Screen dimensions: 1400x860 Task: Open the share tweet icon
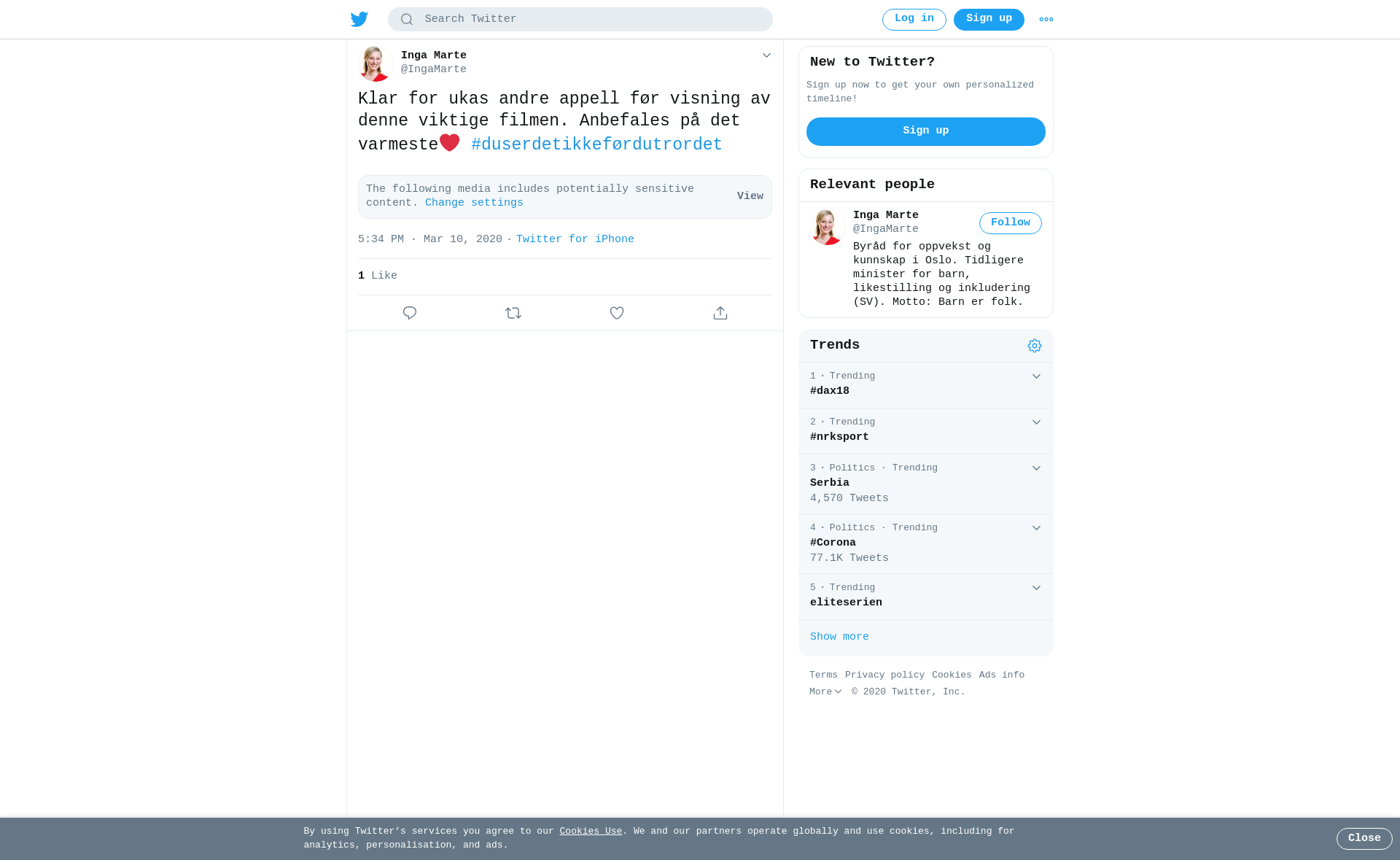pyautogui.click(x=720, y=313)
